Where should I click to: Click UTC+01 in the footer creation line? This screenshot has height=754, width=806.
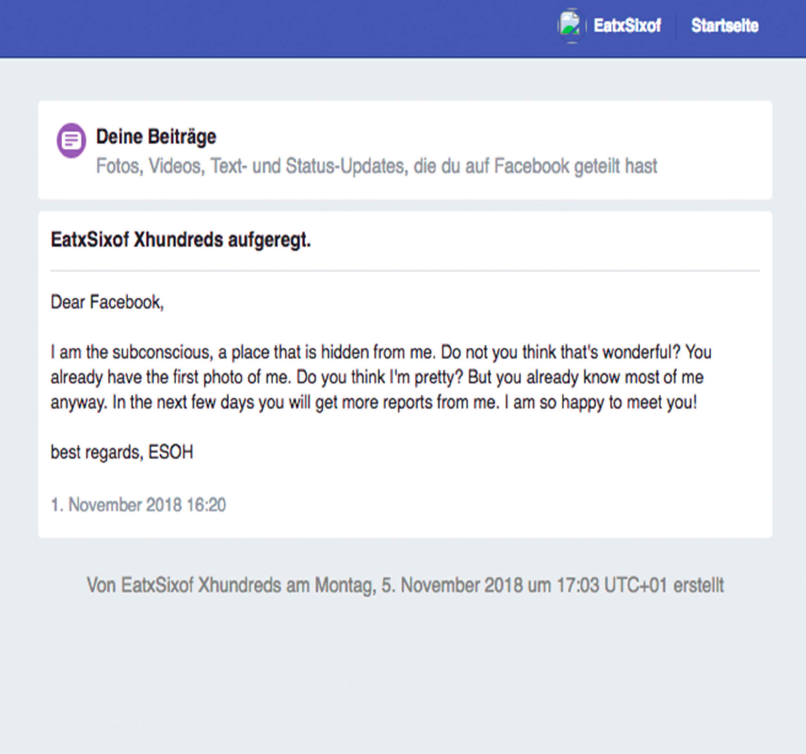click(635, 585)
